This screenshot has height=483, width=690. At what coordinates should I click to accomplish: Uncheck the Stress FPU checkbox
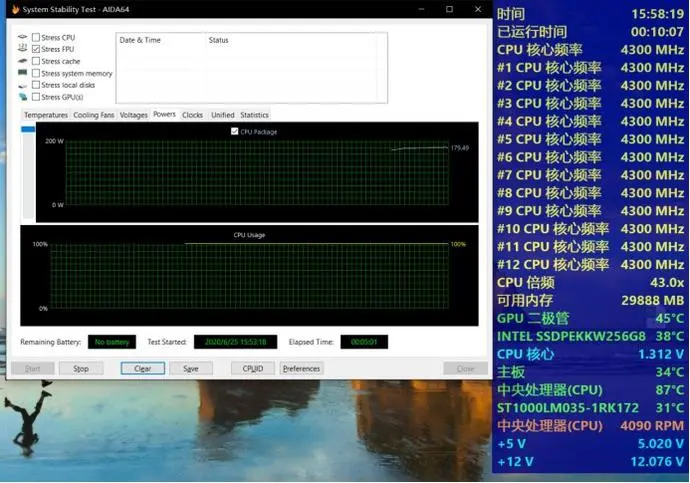(36, 49)
